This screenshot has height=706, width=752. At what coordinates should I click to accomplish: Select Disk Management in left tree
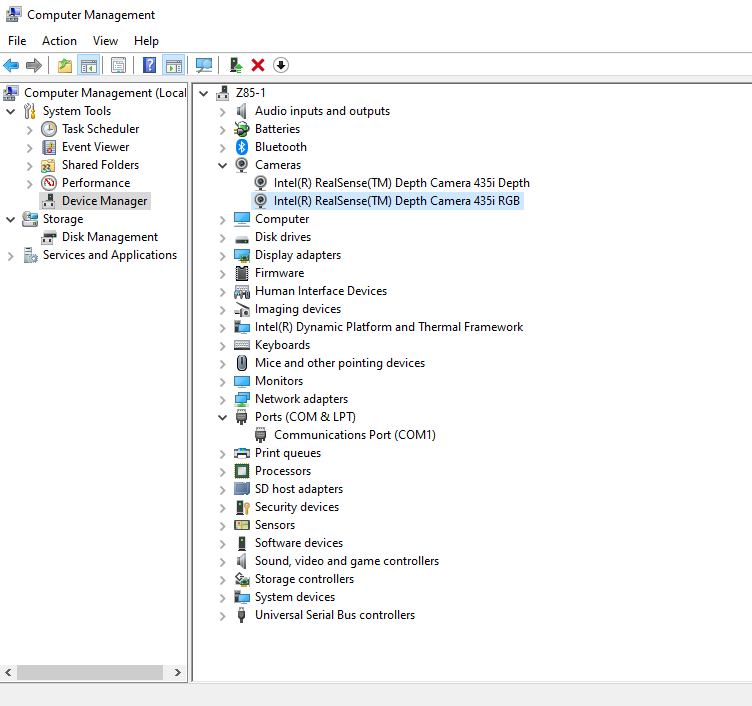coord(110,237)
